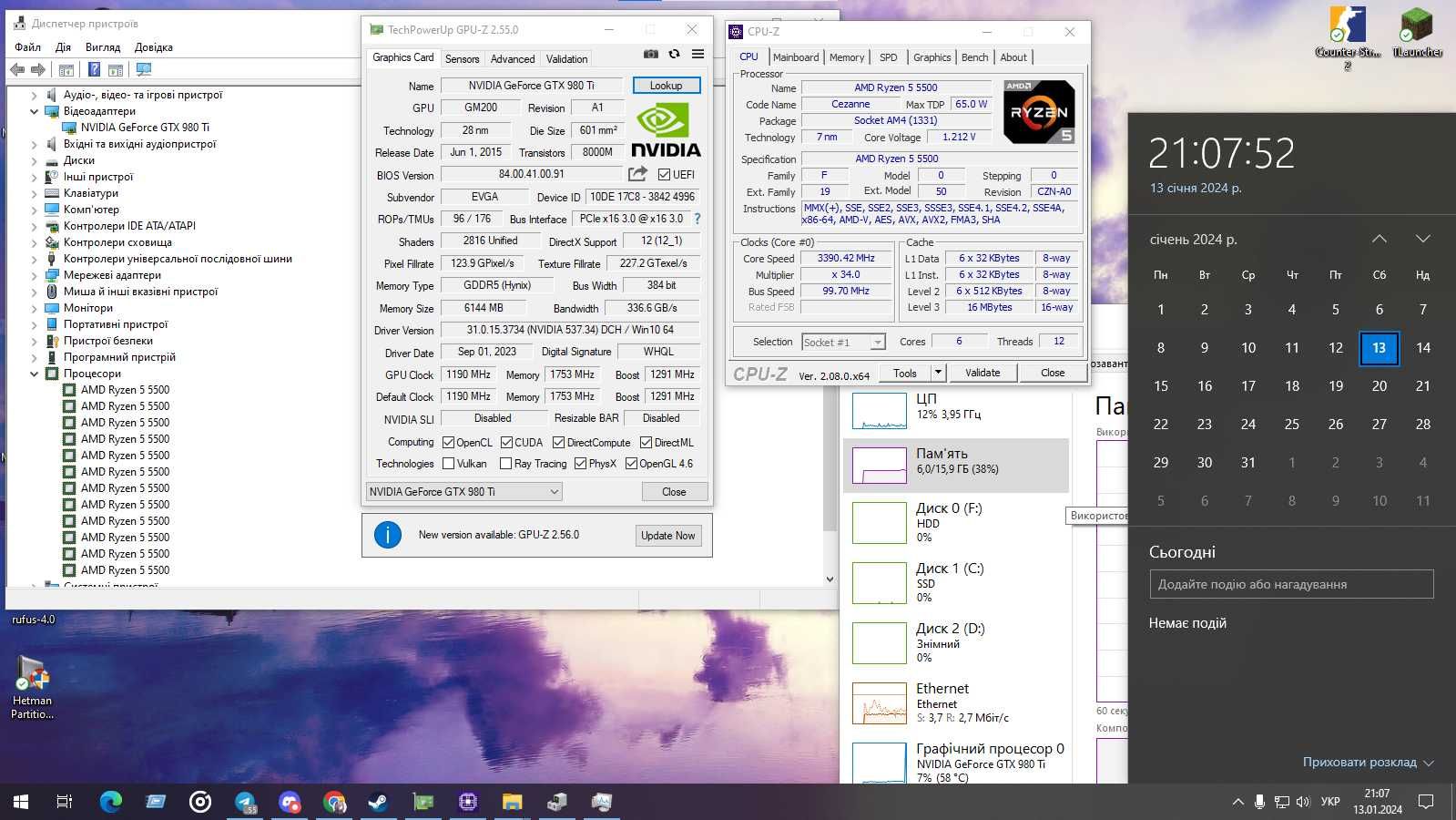Toggle the OpenCL checkbox
The width and height of the screenshot is (1456, 820).
[448, 443]
